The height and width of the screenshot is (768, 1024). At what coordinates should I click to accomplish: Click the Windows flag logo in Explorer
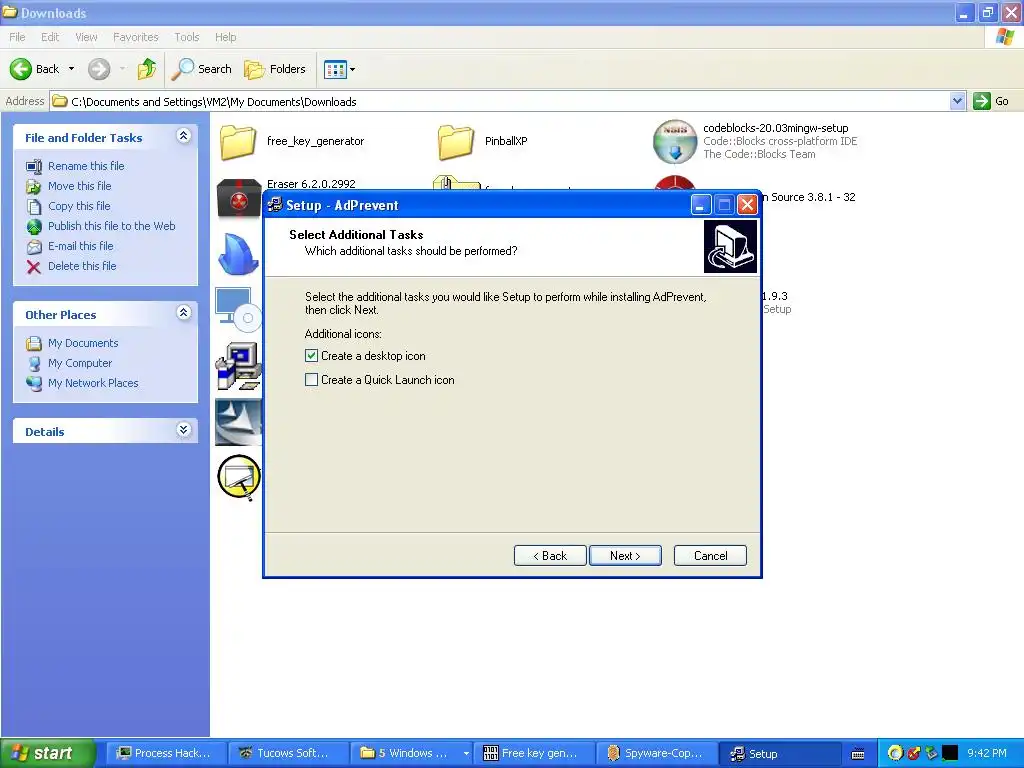pos(1005,37)
